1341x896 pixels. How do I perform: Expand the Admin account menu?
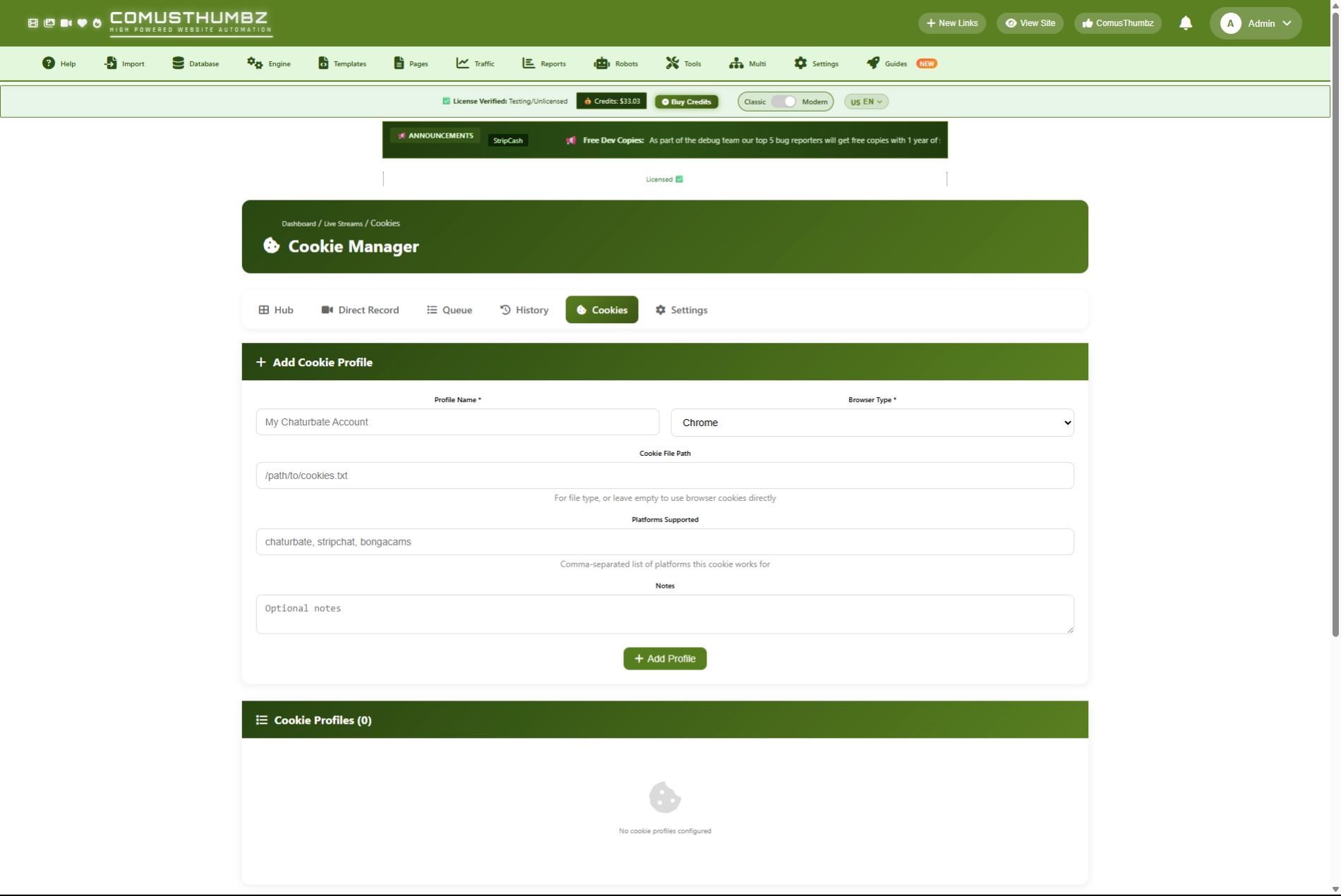[x=1256, y=23]
